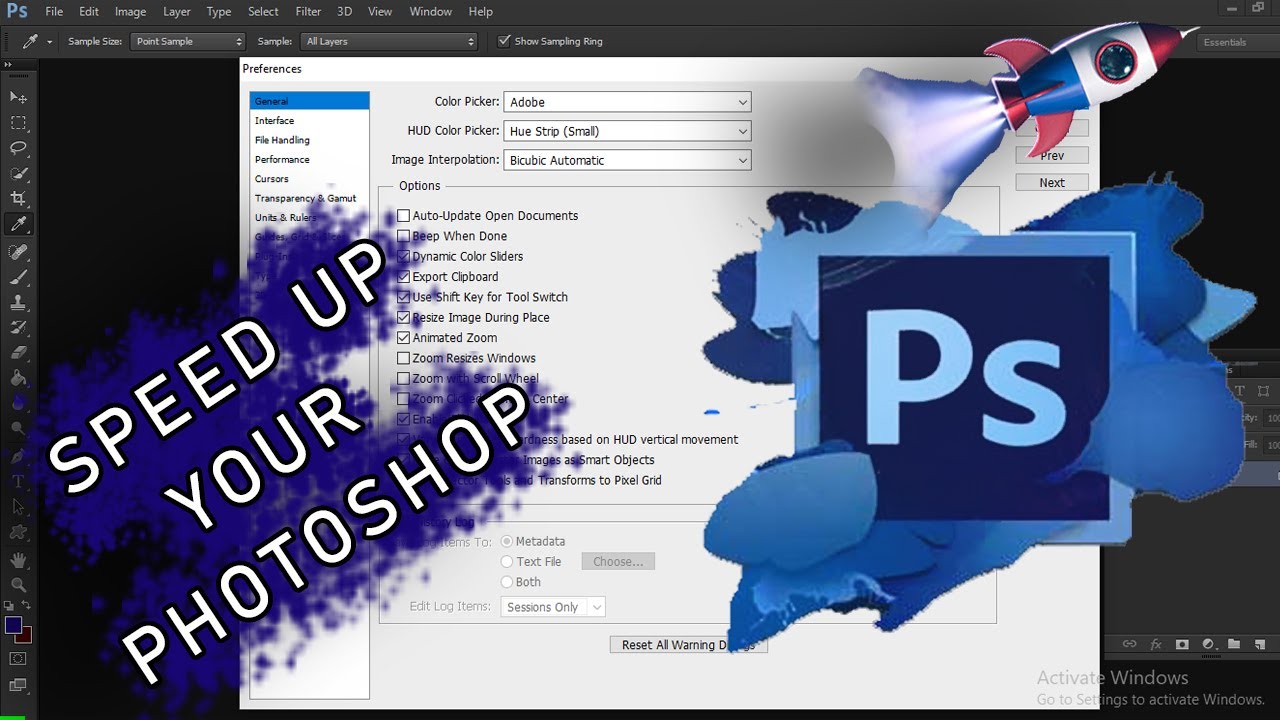Select the Hand tool
The height and width of the screenshot is (720, 1280).
tap(18, 560)
